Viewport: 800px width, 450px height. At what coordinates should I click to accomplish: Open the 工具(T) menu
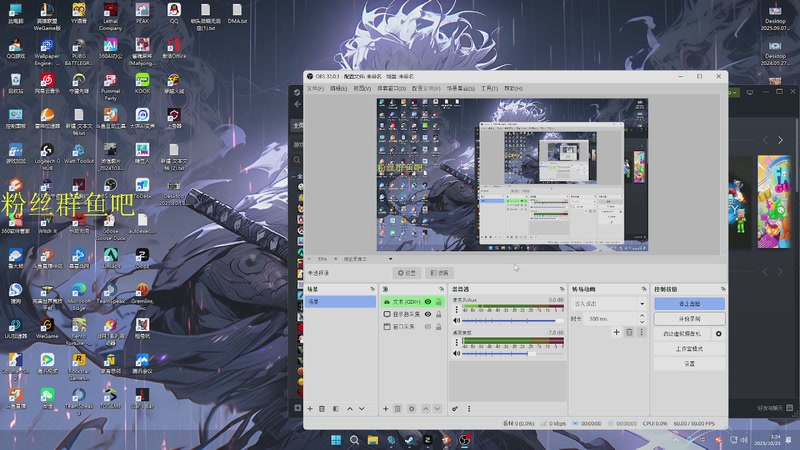click(x=489, y=88)
